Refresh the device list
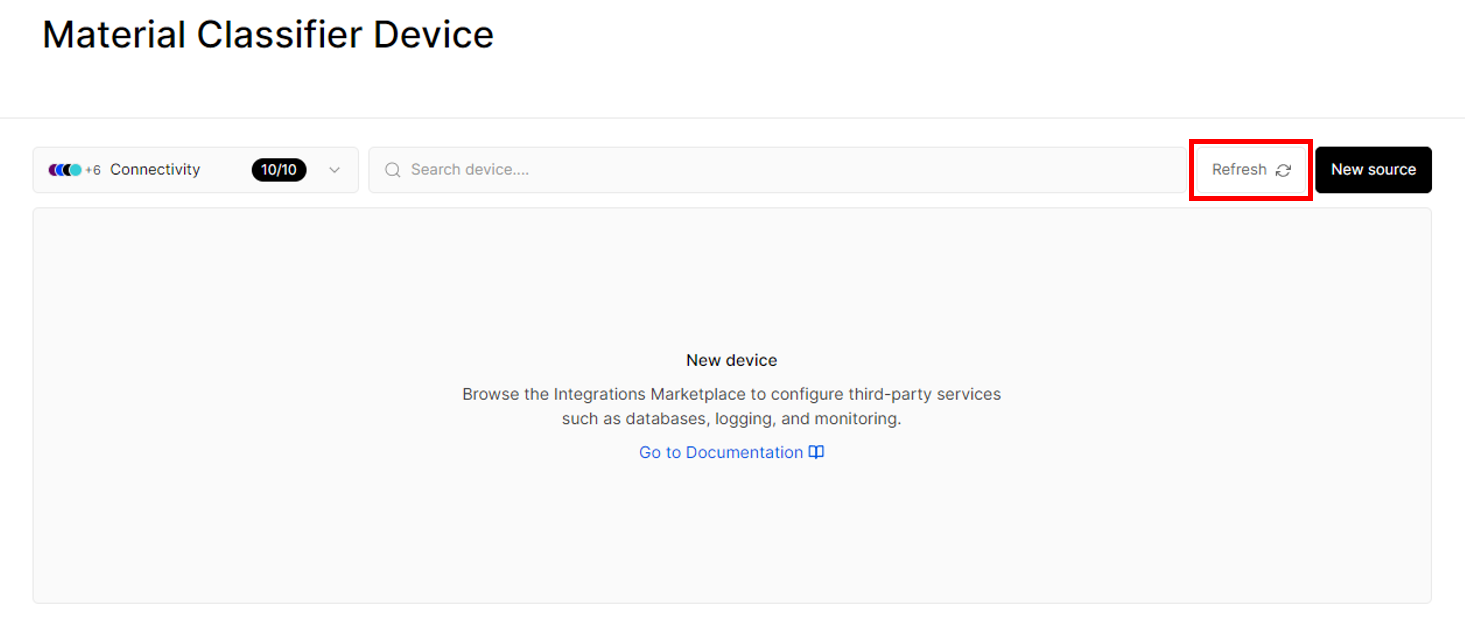 click(1251, 170)
